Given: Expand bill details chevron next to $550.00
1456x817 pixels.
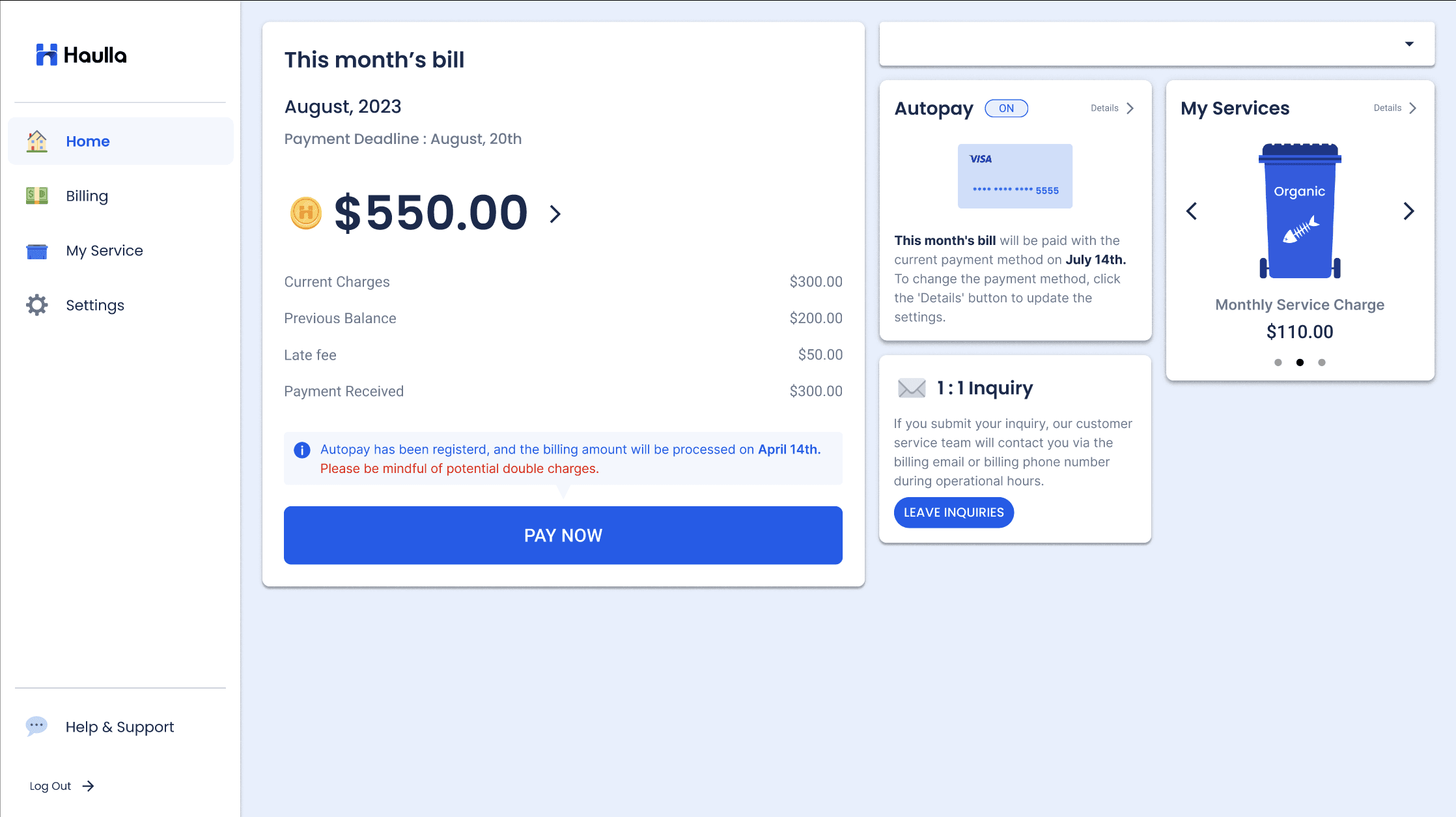Looking at the screenshot, I should pos(555,214).
